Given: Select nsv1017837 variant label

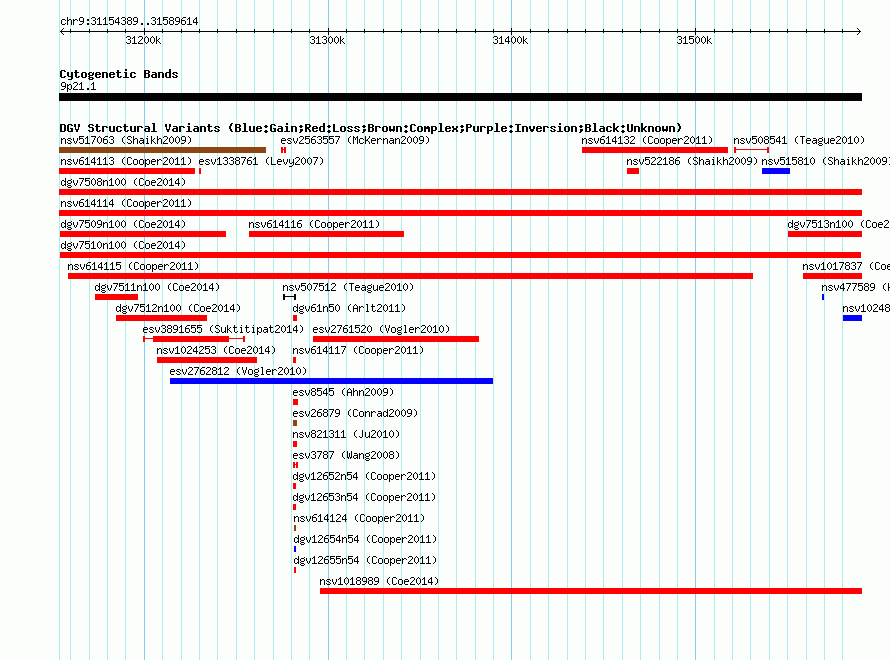Looking at the screenshot, I should (x=846, y=266).
